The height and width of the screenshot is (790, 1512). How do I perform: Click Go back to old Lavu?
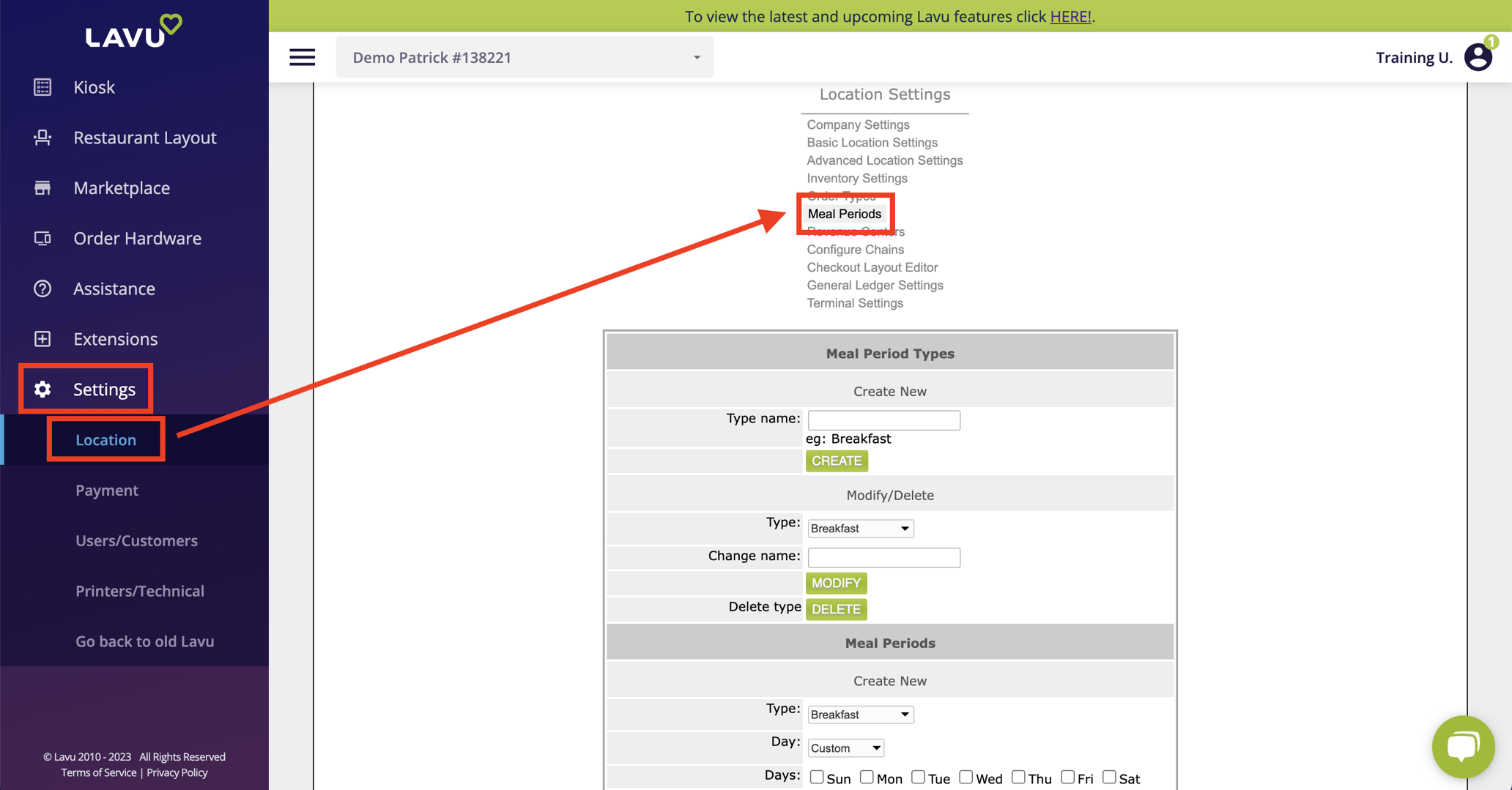point(145,641)
